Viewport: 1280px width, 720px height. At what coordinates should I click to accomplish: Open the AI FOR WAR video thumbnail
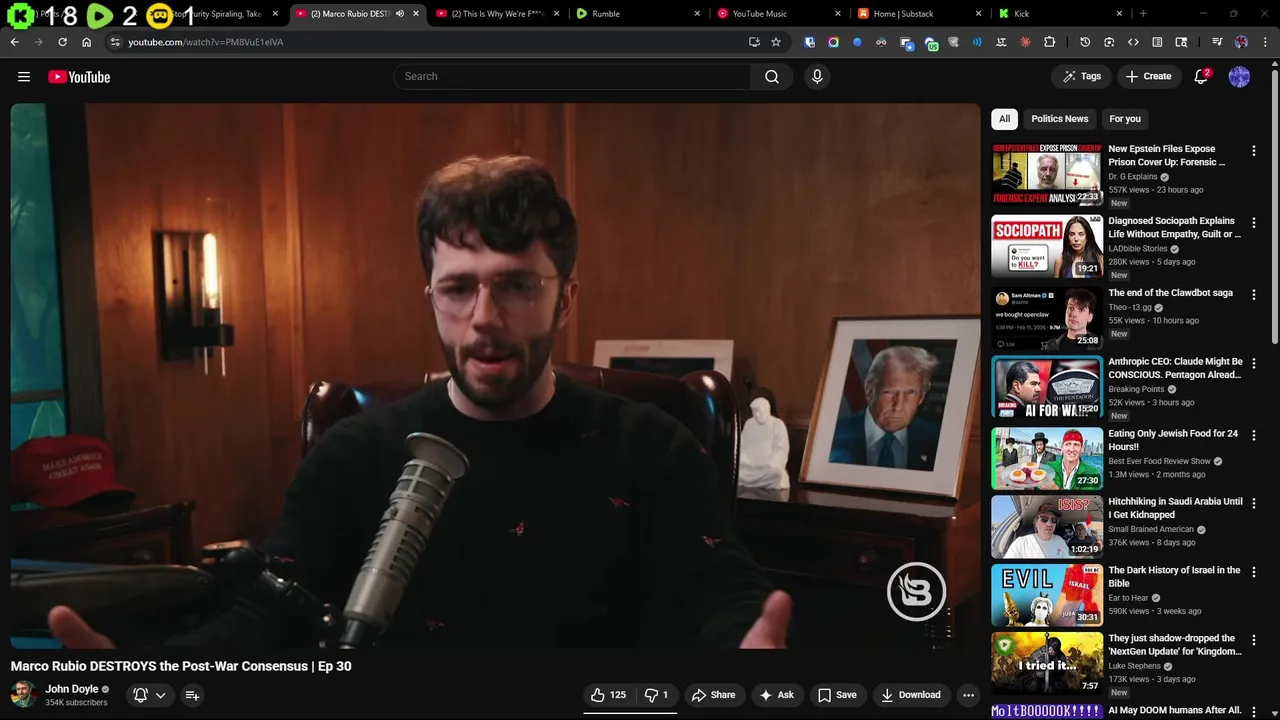(x=1047, y=387)
